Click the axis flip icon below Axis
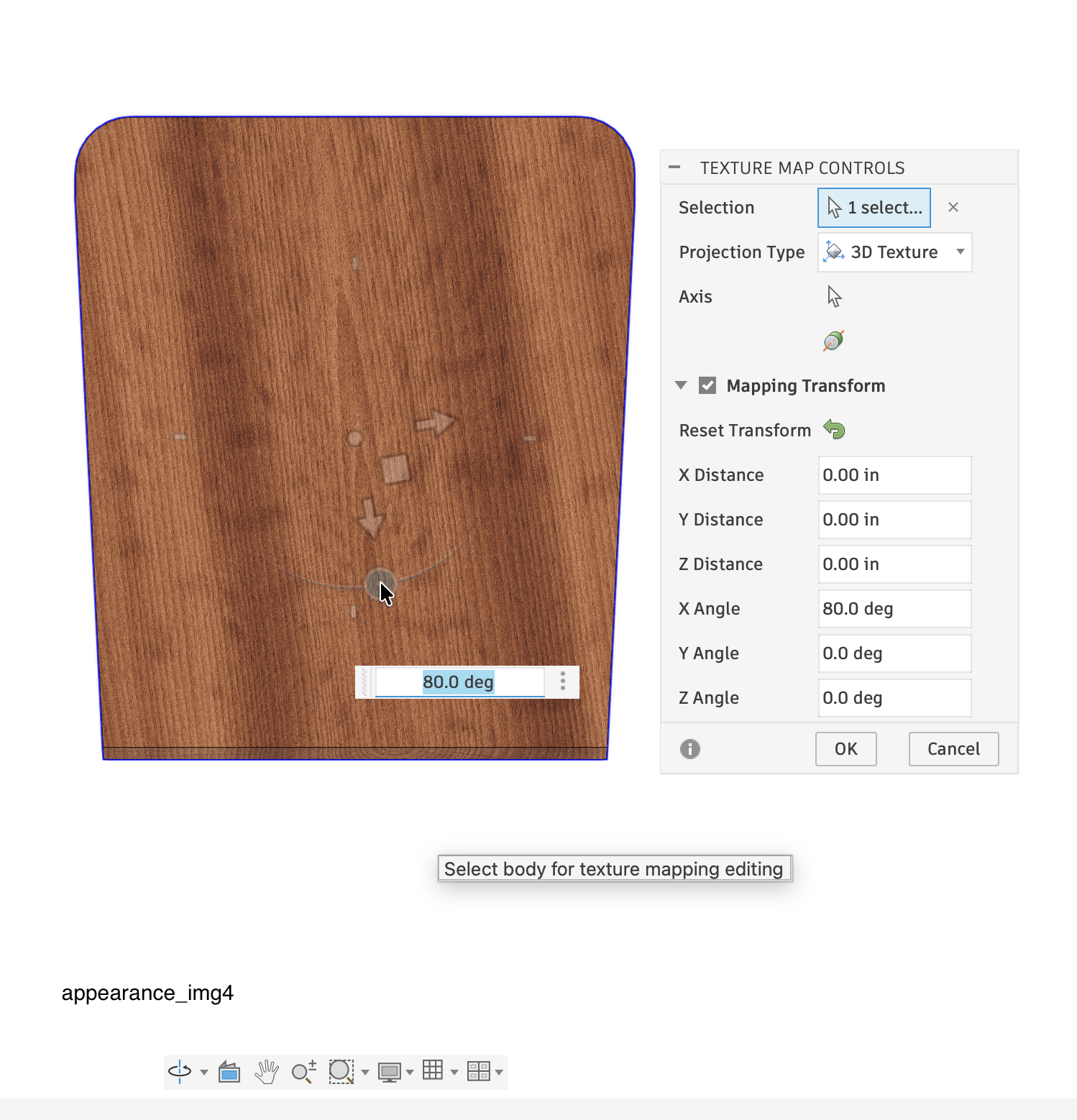Image resolution: width=1077 pixels, height=1120 pixels. click(834, 341)
